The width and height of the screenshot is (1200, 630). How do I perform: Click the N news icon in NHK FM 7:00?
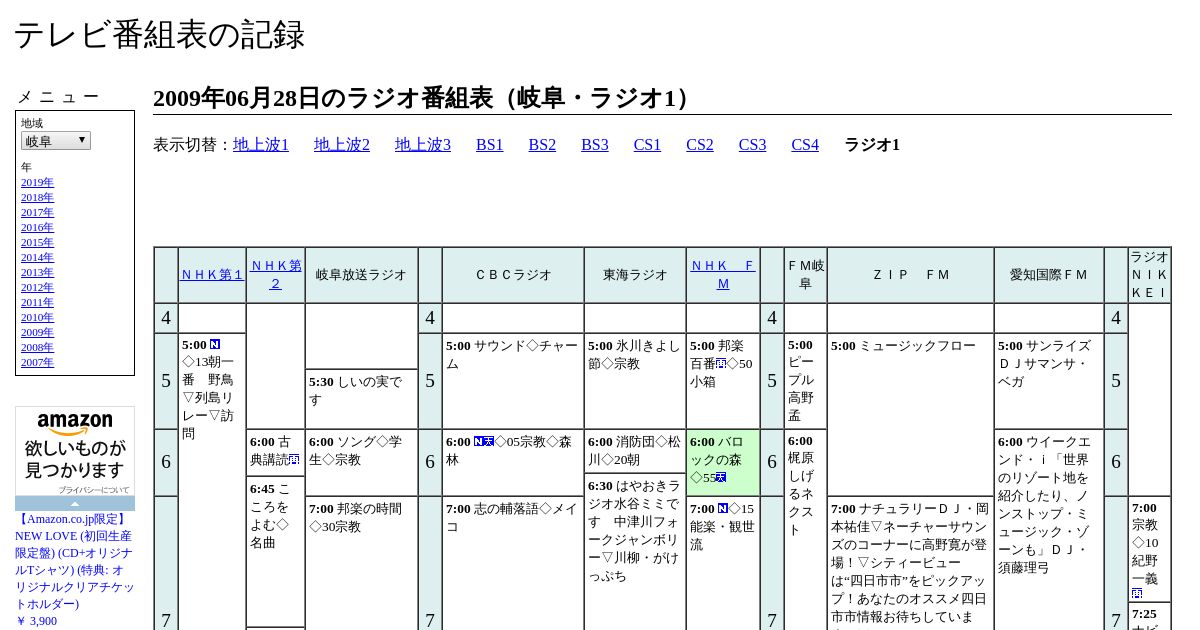[723, 509]
